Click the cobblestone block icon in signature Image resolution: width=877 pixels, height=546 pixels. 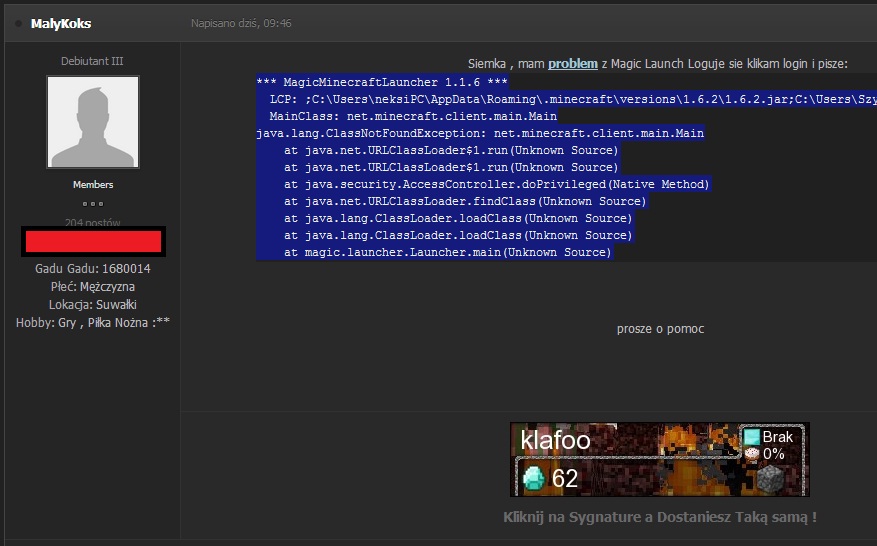tap(770, 479)
